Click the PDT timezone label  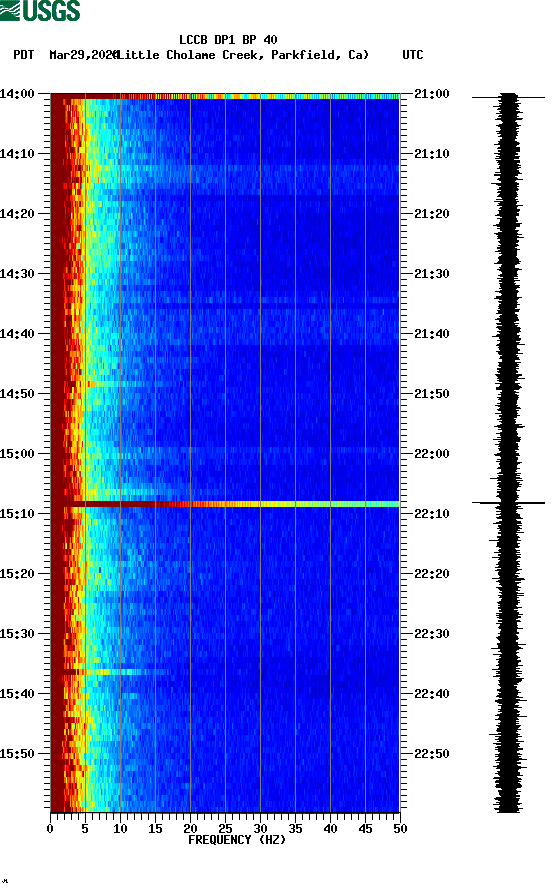click(24, 55)
